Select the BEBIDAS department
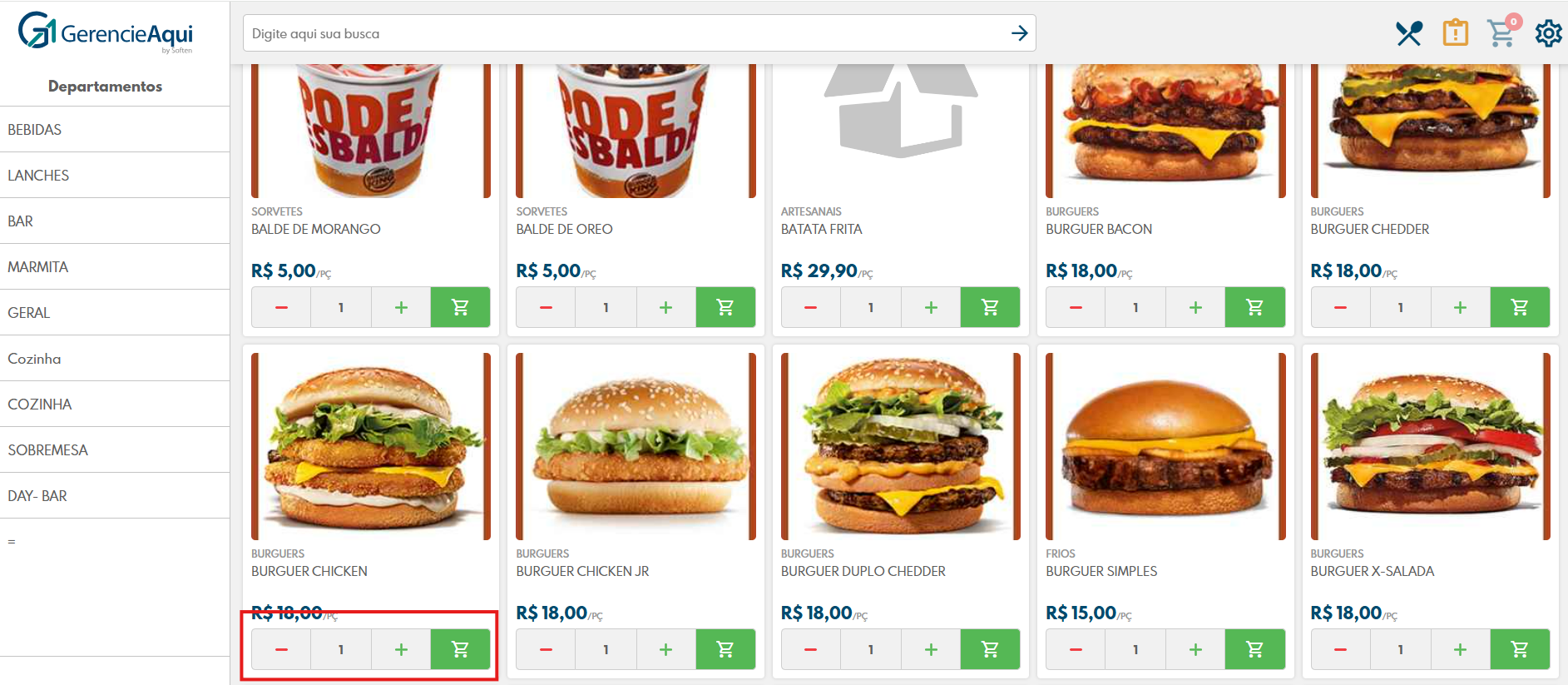Image resolution: width=1568 pixels, height=685 pixels. tap(115, 129)
